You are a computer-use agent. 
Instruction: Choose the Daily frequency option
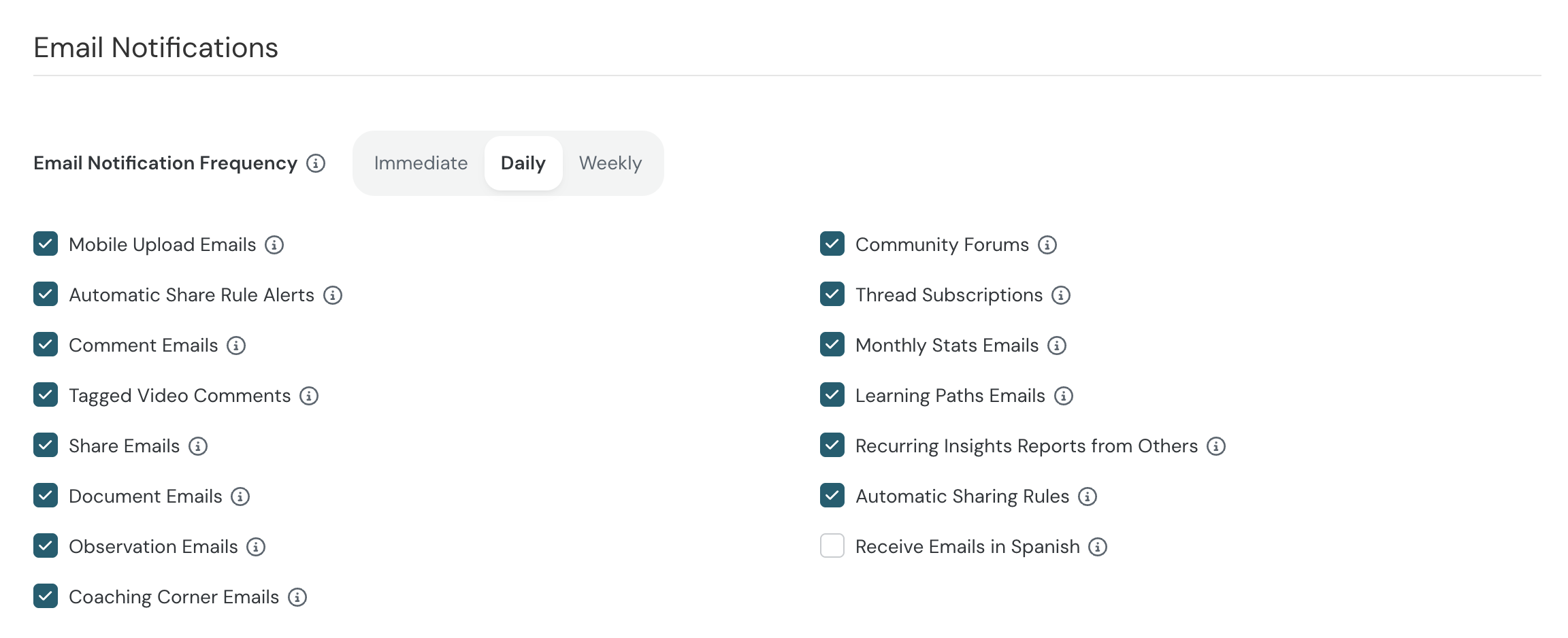[x=523, y=163]
